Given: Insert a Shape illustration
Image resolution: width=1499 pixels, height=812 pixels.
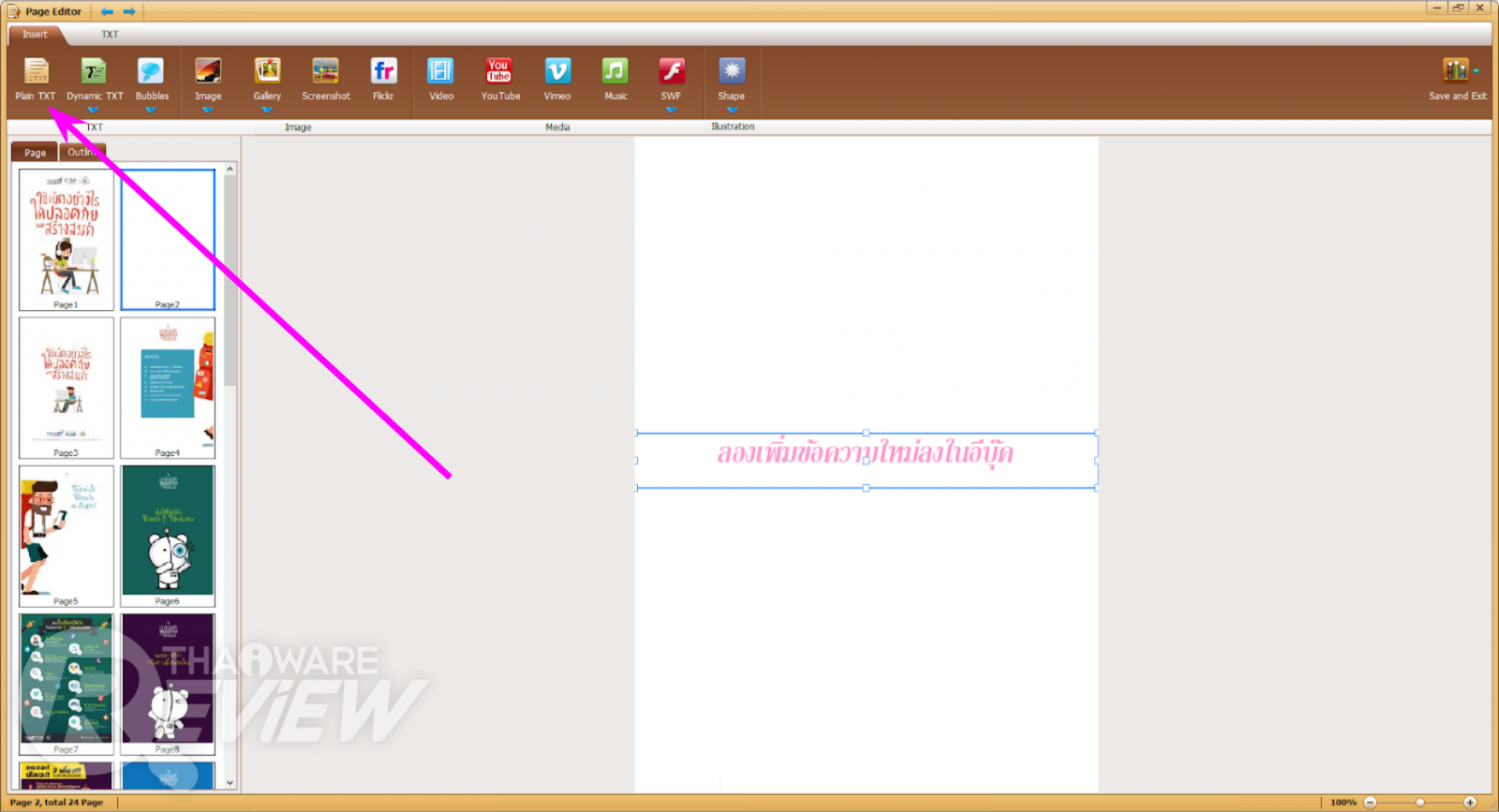Looking at the screenshot, I should pyautogui.click(x=732, y=79).
